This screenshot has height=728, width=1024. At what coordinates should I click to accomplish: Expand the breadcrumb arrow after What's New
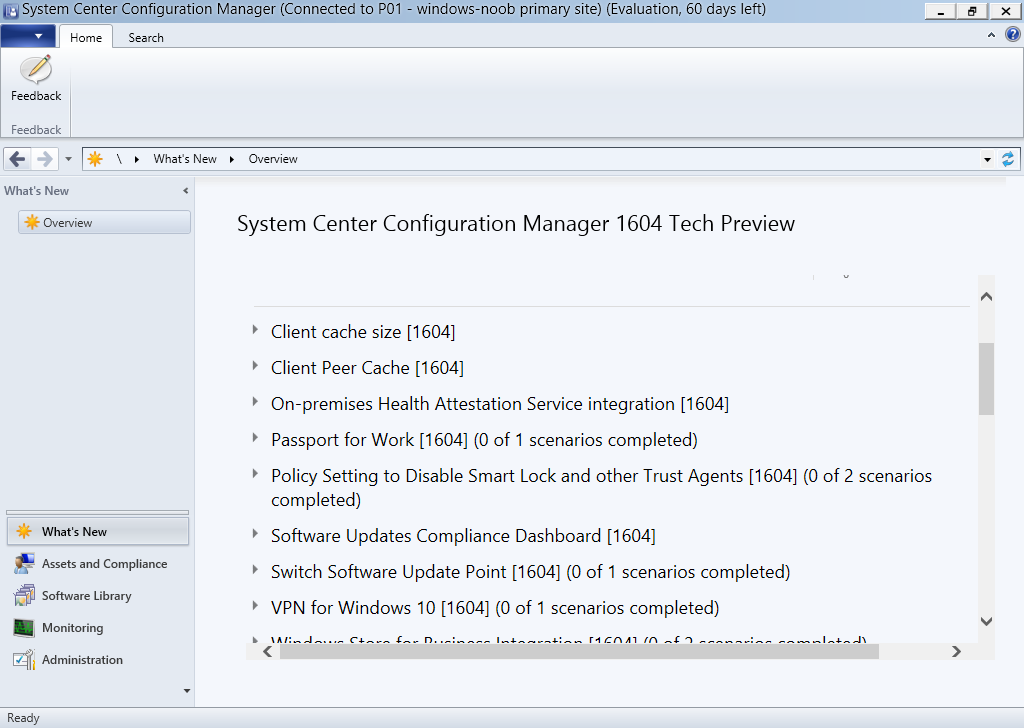tap(231, 159)
